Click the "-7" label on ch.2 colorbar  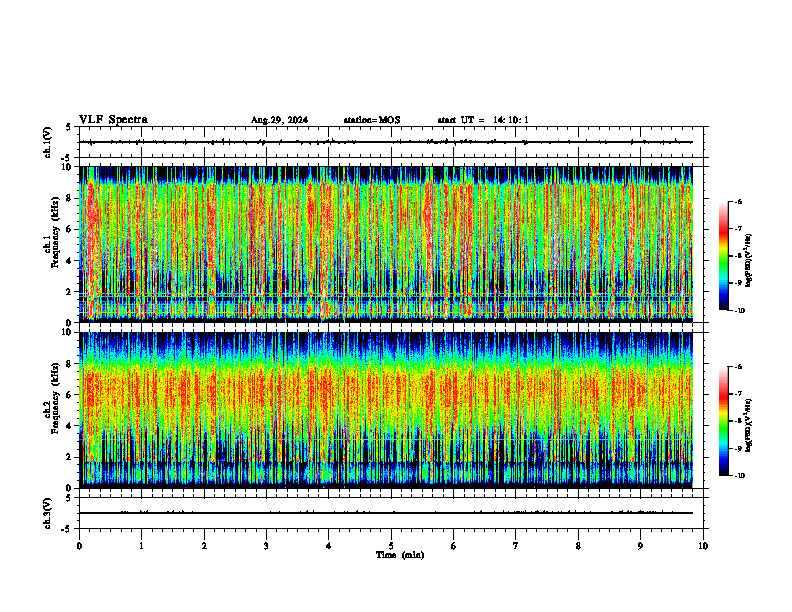(738, 394)
